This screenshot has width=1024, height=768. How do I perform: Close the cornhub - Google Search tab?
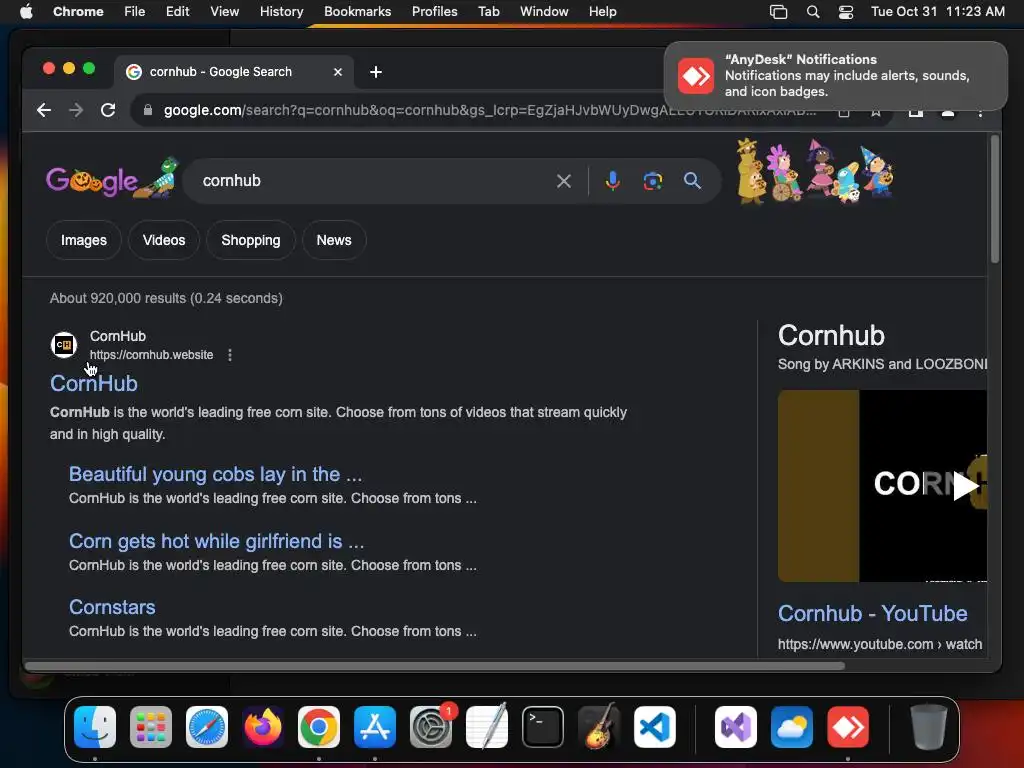[338, 72]
